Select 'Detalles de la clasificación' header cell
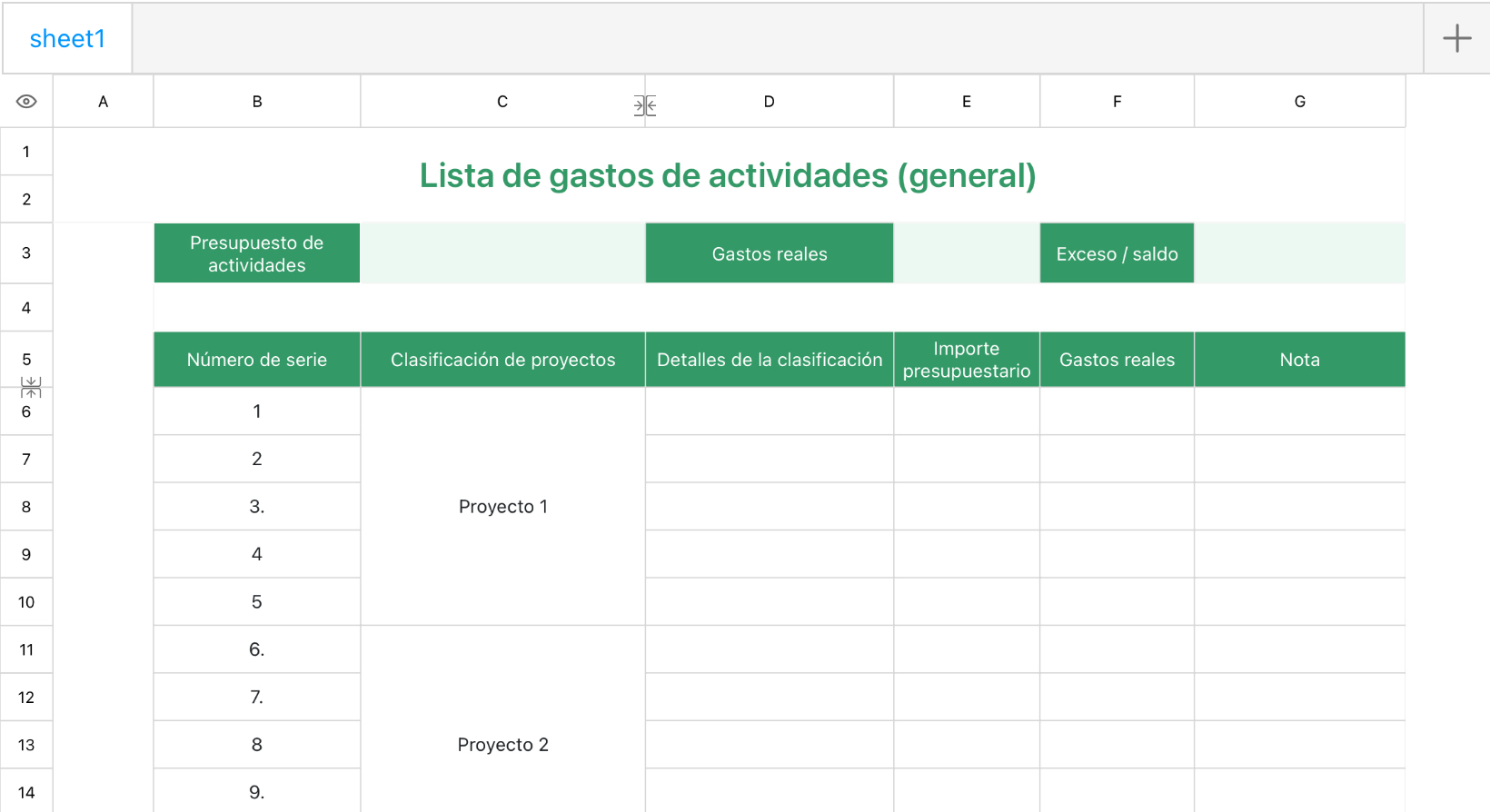 click(x=770, y=360)
